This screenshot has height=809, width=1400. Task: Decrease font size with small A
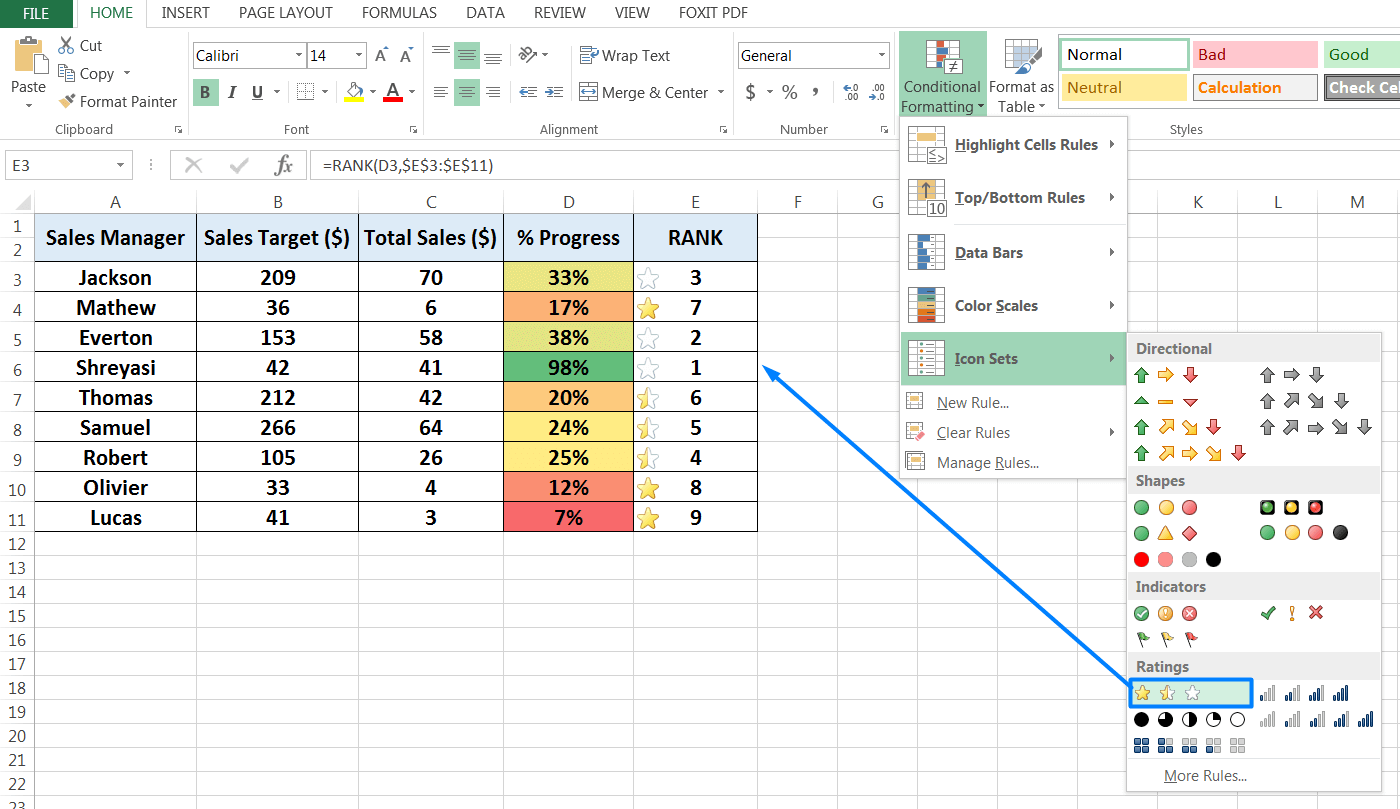pos(406,56)
